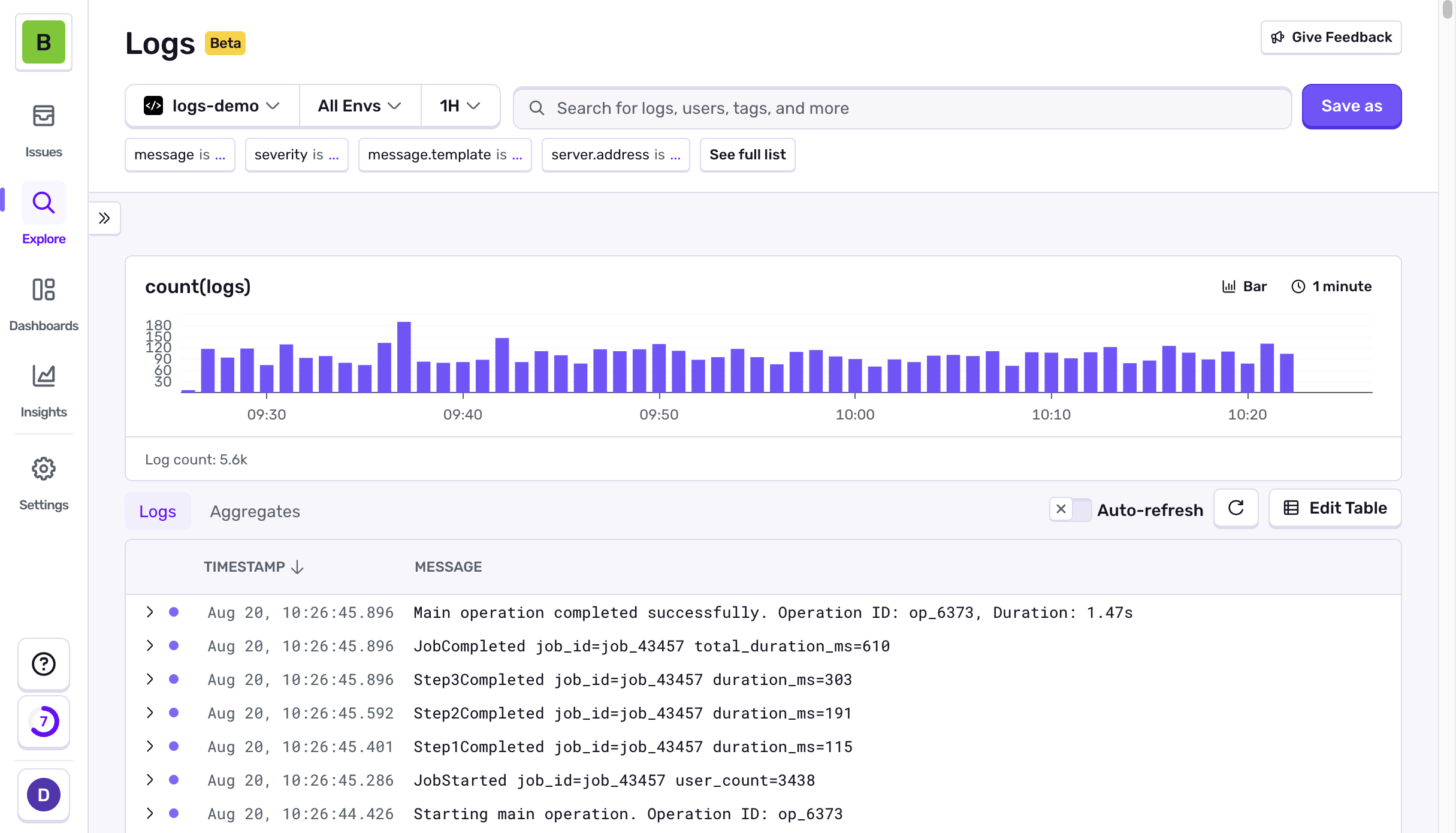The image size is (1456, 833).
Task: Open the 1H time range dropdown
Action: coord(460,106)
